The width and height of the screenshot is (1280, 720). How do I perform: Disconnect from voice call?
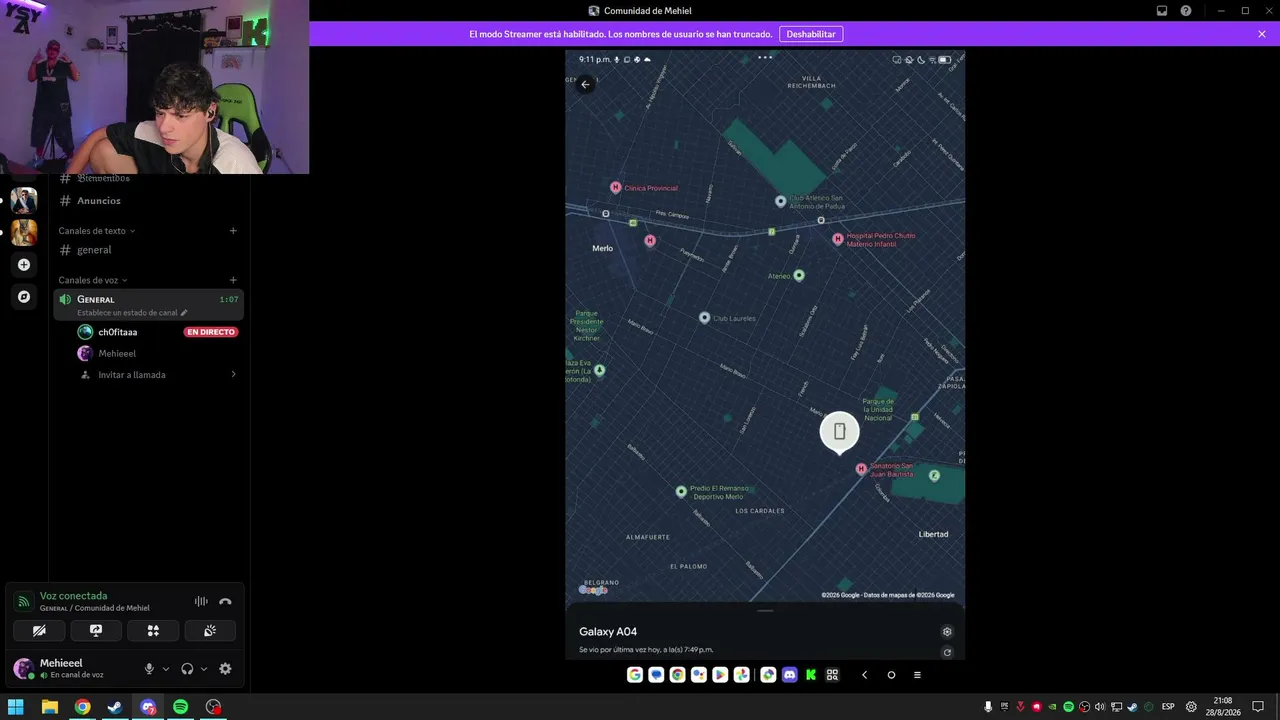225,601
